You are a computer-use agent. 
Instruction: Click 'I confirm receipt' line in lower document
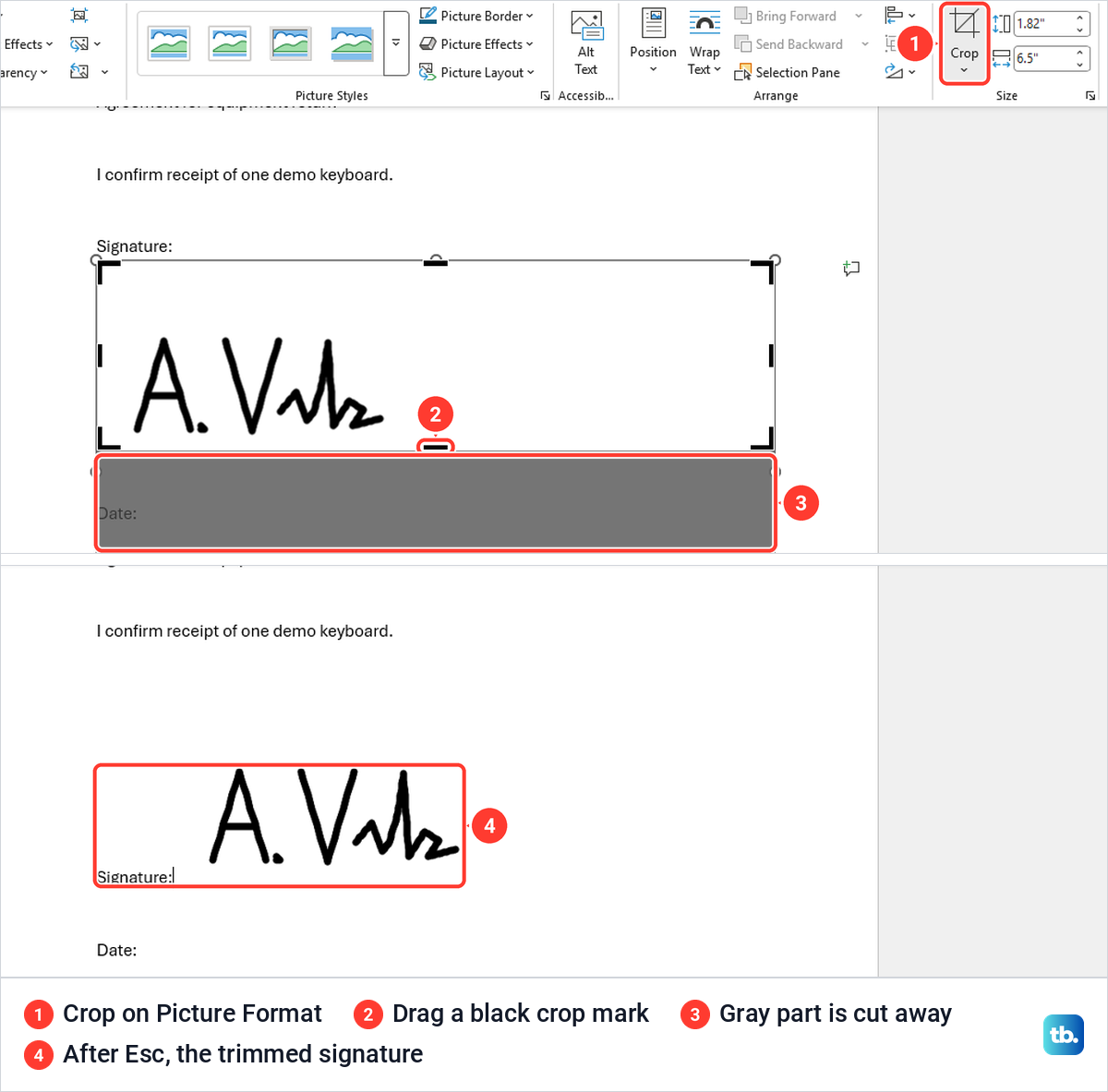pos(245,631)
